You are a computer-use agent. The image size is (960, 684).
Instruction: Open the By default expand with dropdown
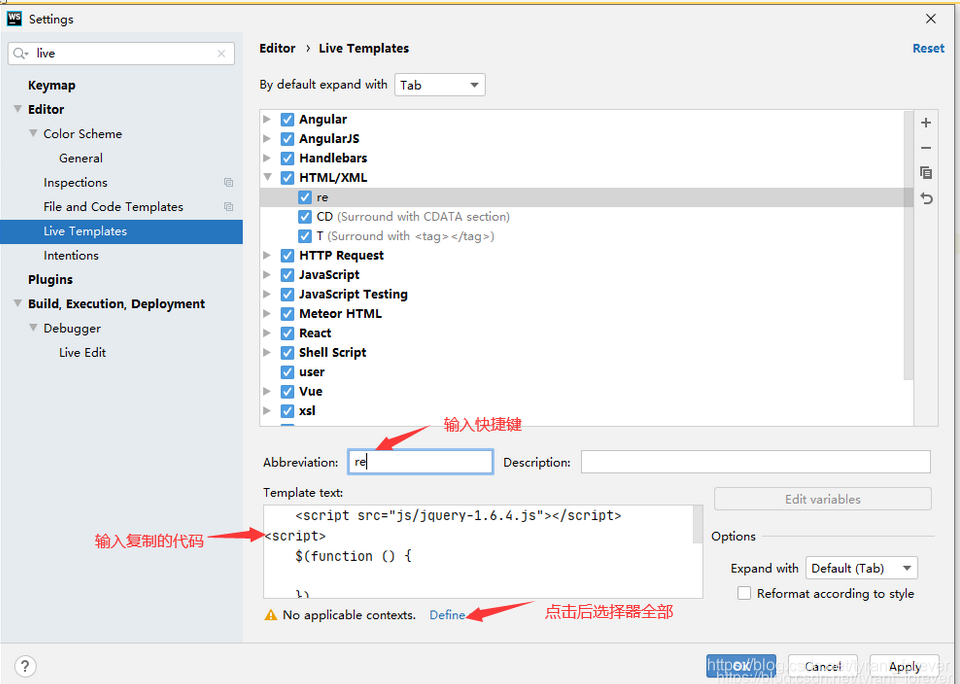coord(440,85)
